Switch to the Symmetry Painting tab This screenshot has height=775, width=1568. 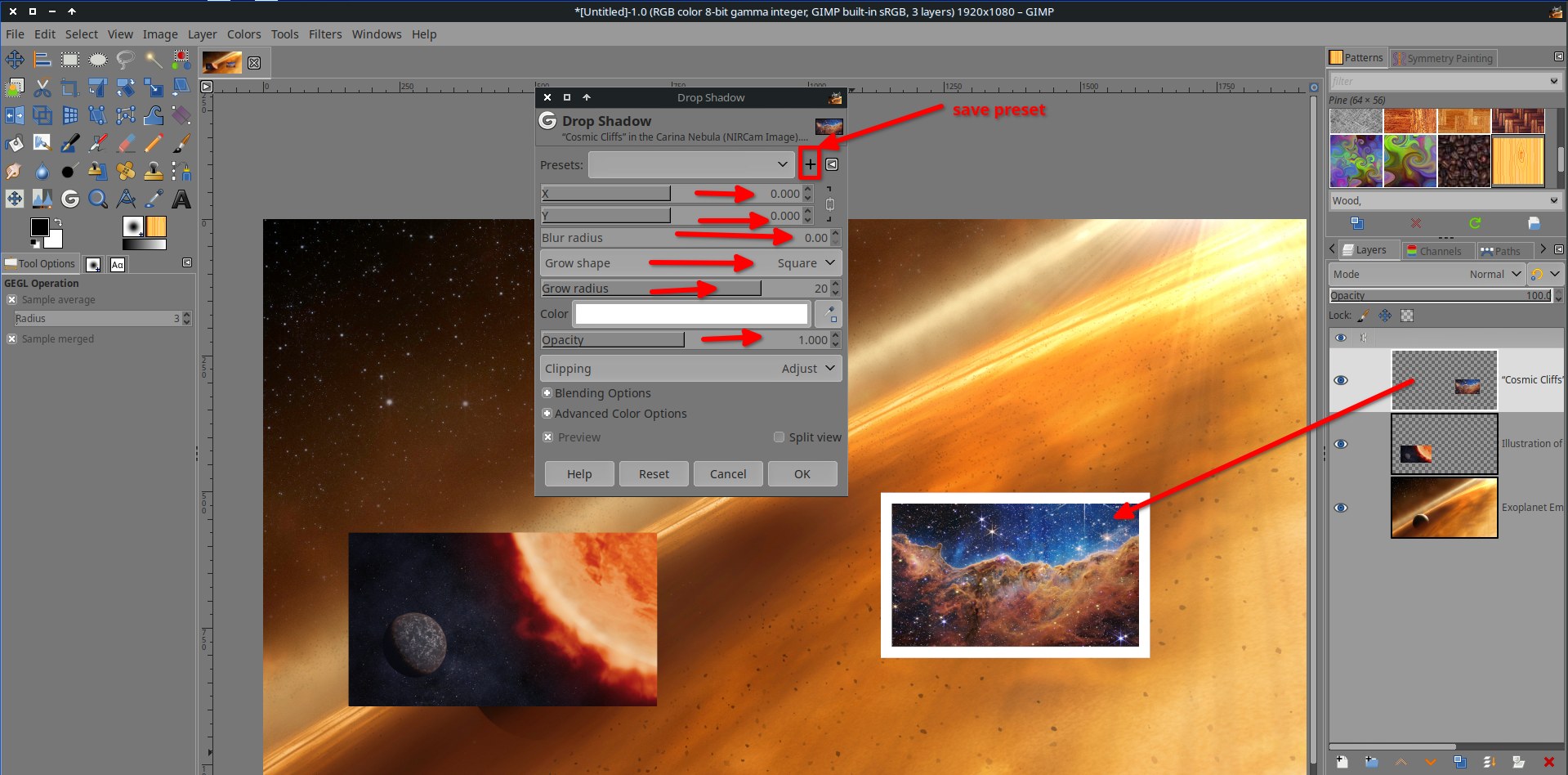(x=1444, y=58)
